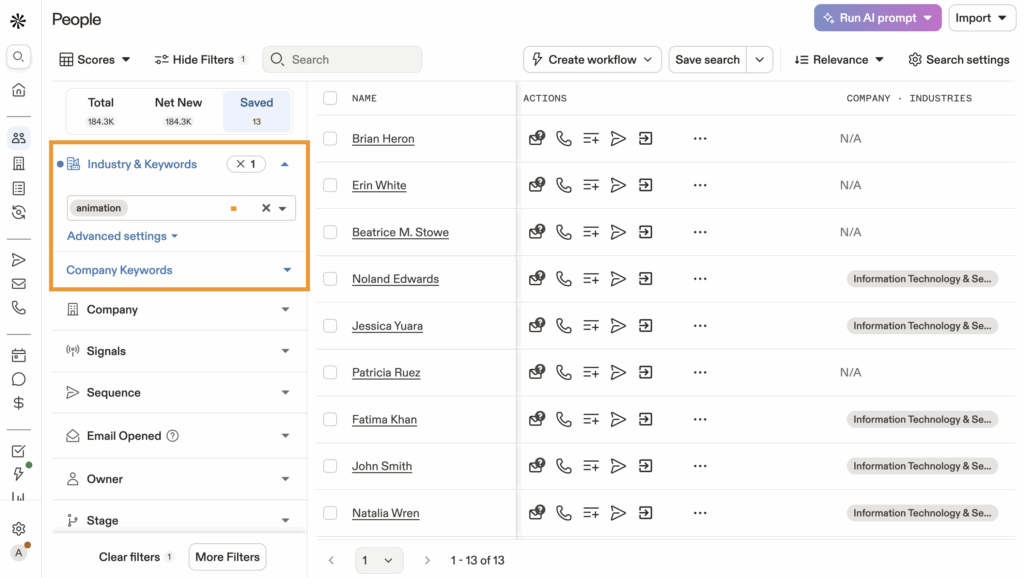Viewport: 1024px width, 578px height.
Task: Select the checkbox beside Natalia Wren
Action: pyautogui.click(x=330, y=513)
